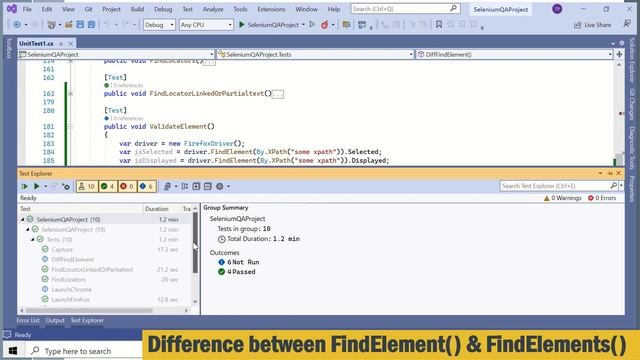The image size is (640, 360).
Task: Click the Duration column header
Action: [x=162, y=209]
